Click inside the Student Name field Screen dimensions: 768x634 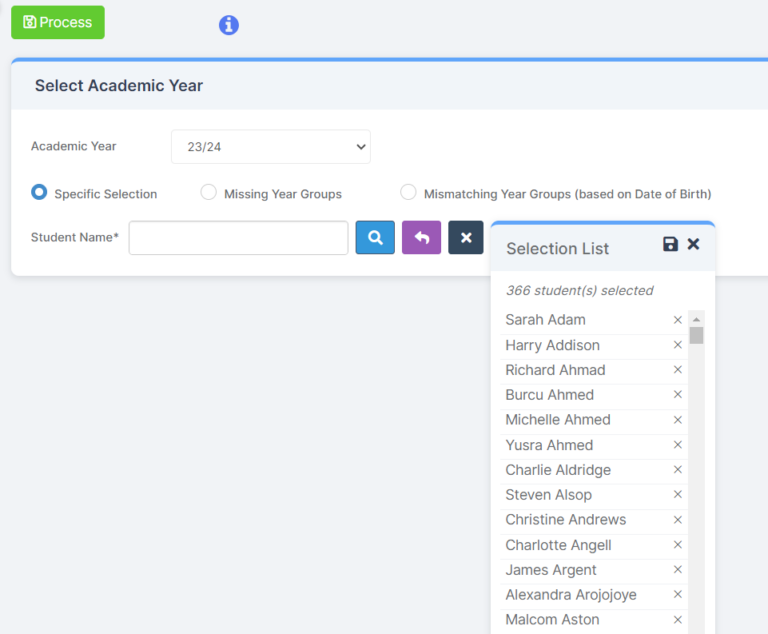(x=238, y=238)
